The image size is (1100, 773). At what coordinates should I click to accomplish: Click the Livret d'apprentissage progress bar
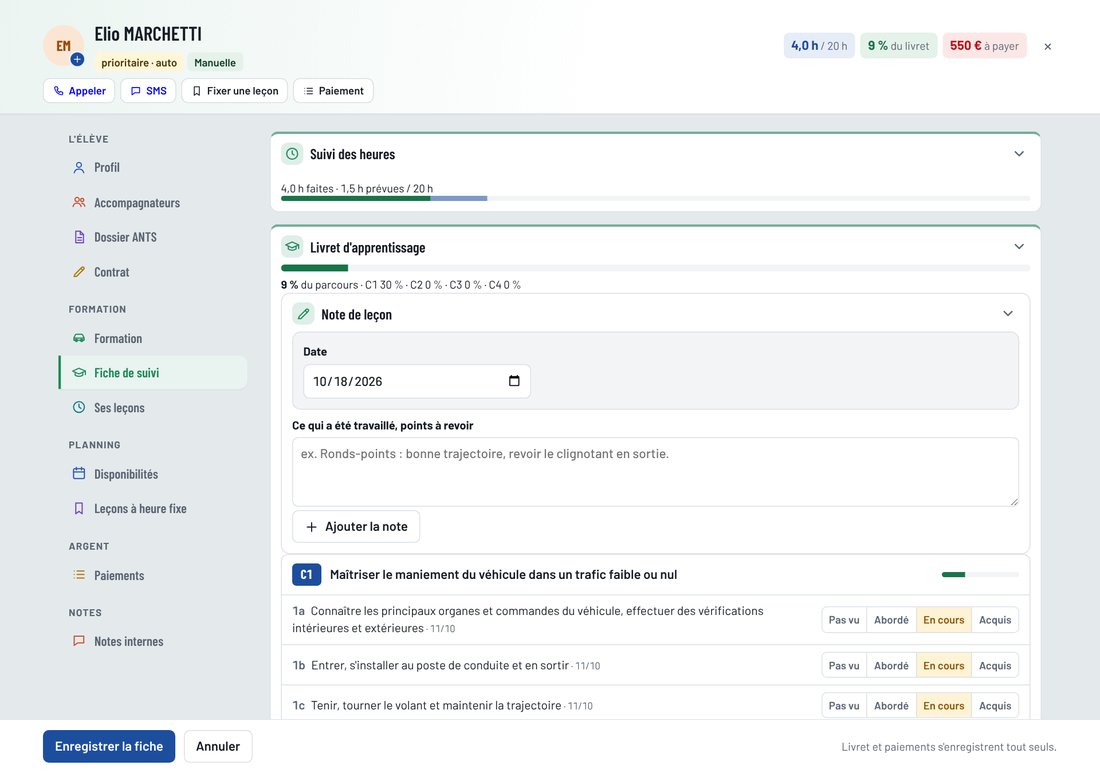(655, 268)
